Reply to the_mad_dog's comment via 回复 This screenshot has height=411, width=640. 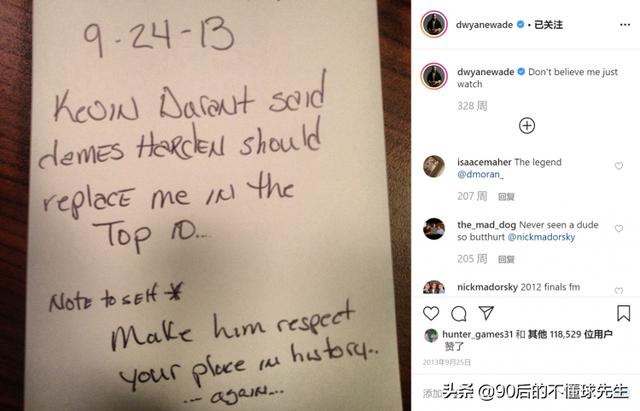(x=506, y=260)
